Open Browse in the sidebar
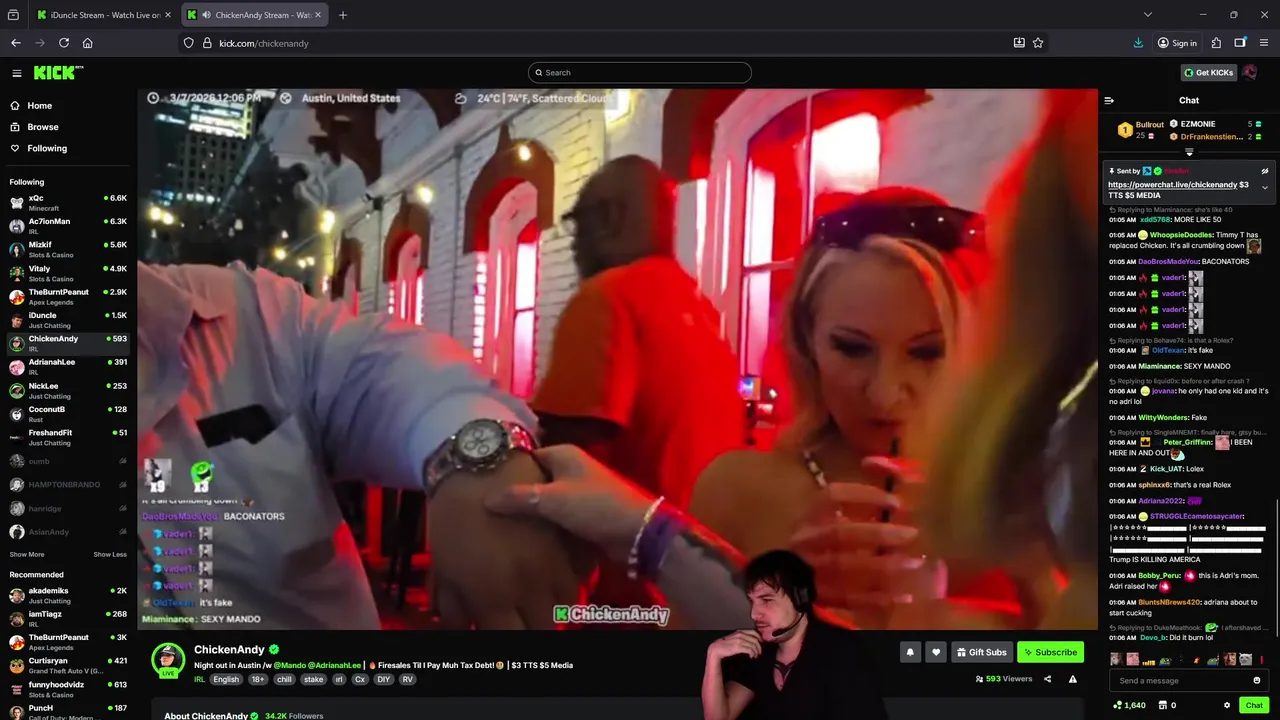The image size is (1280, 720). [43, 127]
